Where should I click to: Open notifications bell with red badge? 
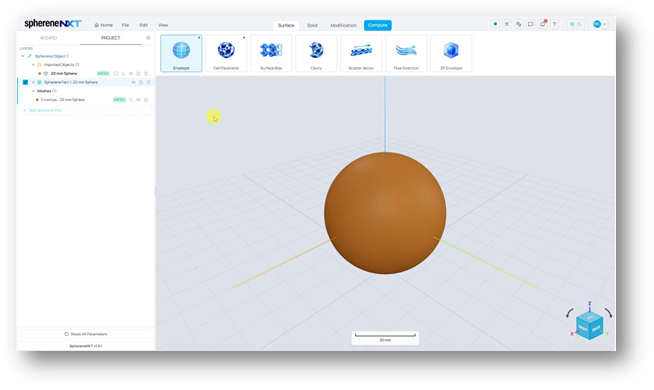[543, 24]
